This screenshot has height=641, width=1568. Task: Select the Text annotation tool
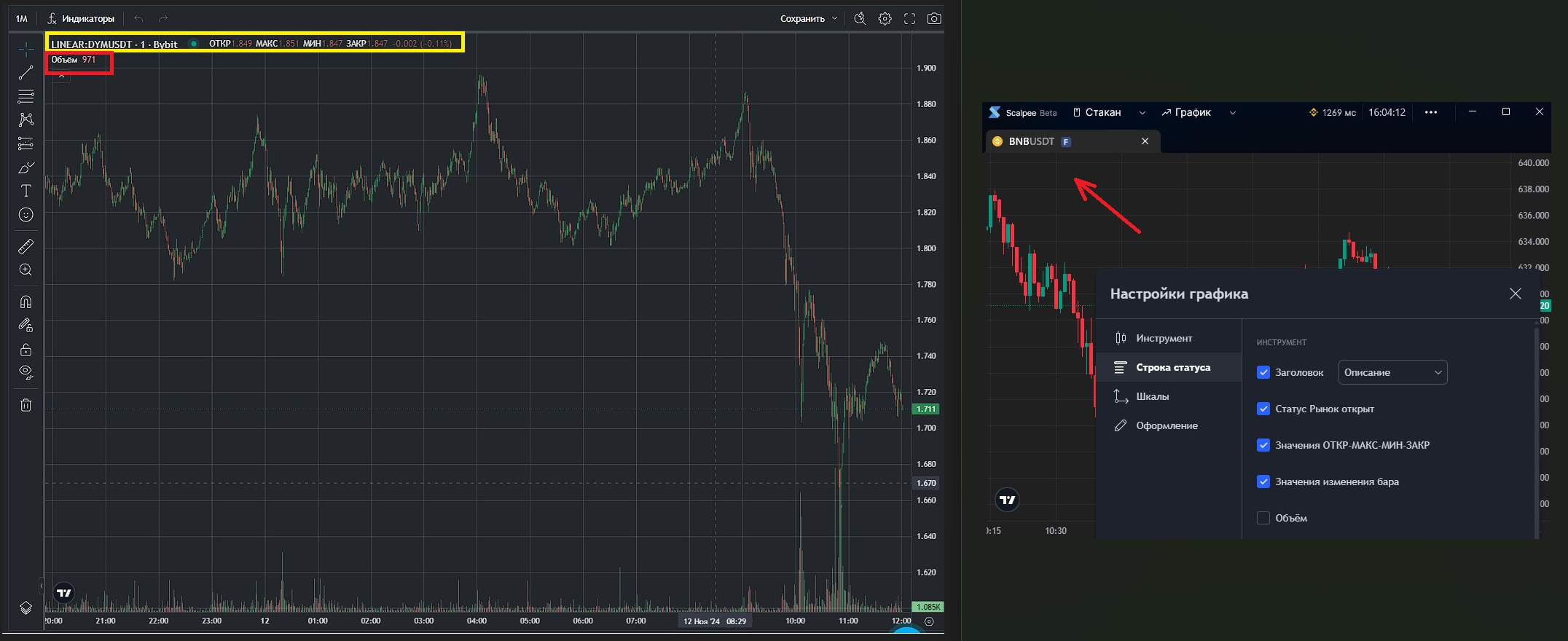26,191
